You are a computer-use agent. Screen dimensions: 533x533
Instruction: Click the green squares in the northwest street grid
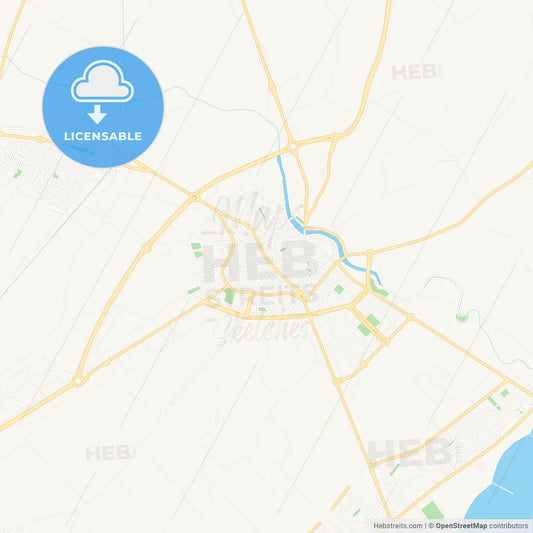(x=35, y=174)
